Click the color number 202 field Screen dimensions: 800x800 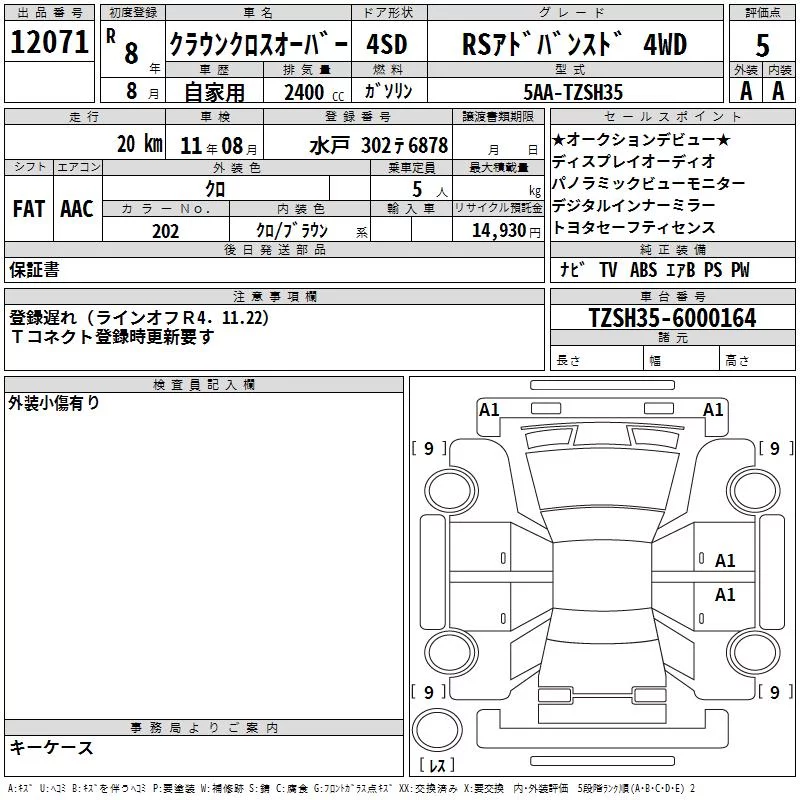(166, 230)
